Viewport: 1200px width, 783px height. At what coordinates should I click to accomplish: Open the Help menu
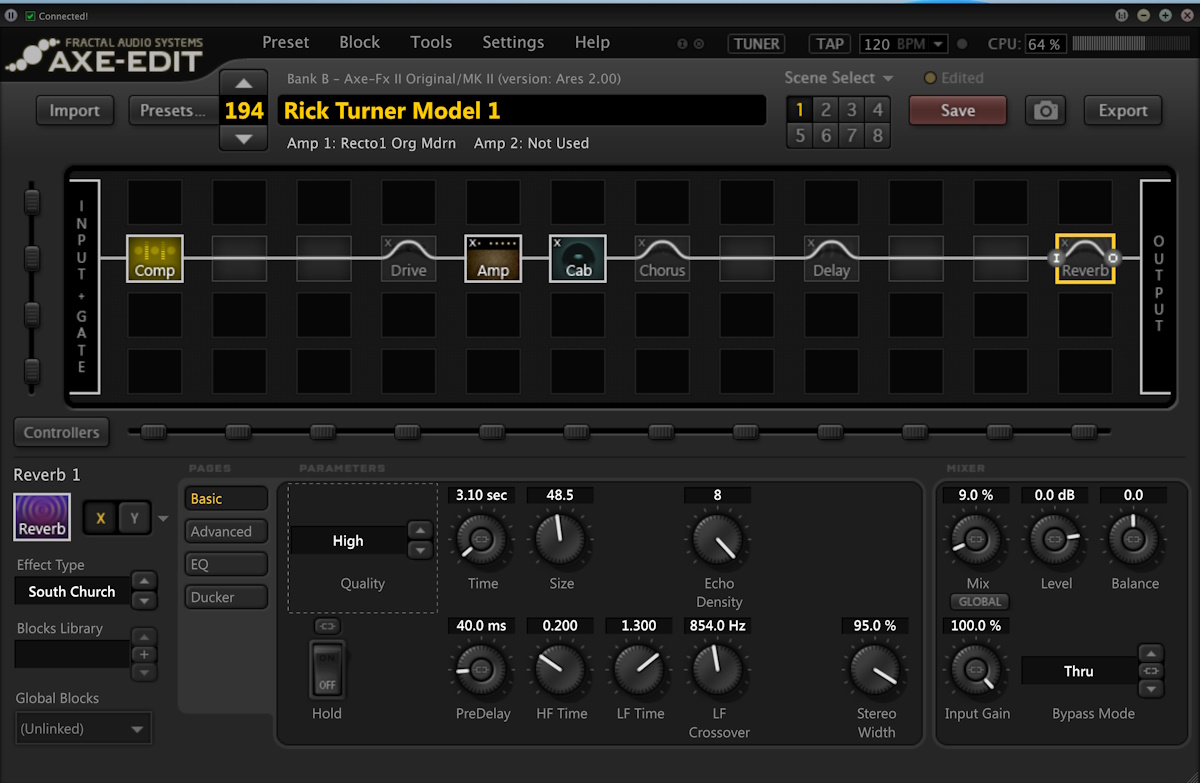pos(592,43)
